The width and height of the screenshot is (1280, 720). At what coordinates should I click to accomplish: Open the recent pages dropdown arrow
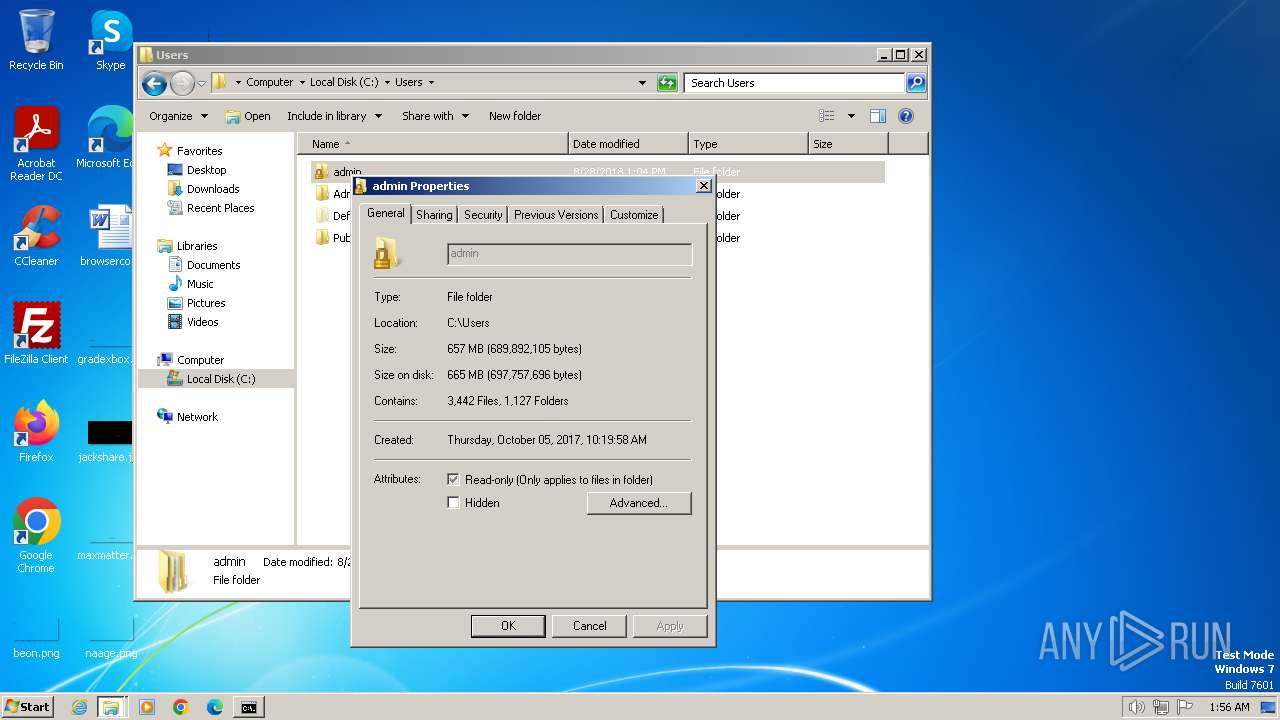pyautogui.click(x=201, y=83)
